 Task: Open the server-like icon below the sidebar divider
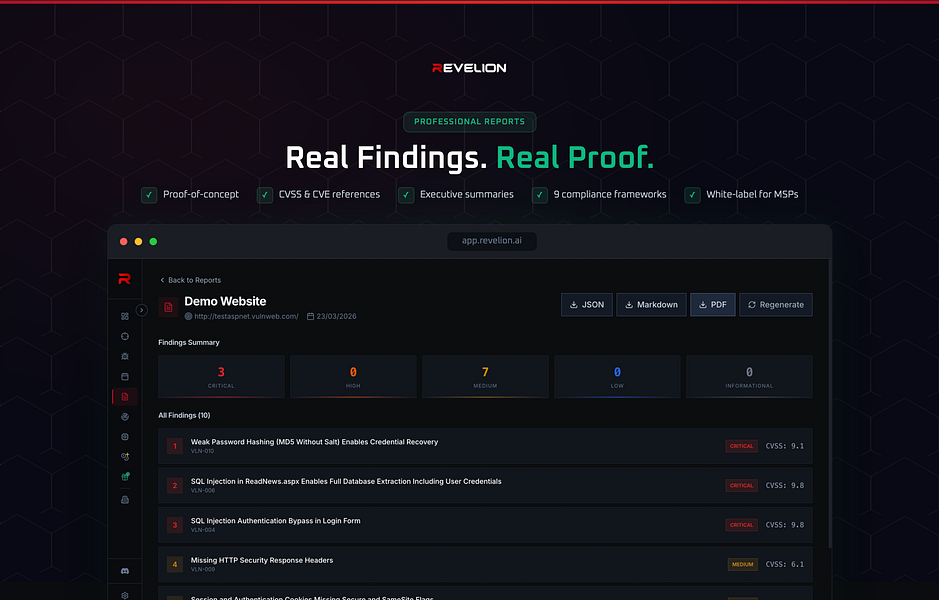(x=125, y=499)
